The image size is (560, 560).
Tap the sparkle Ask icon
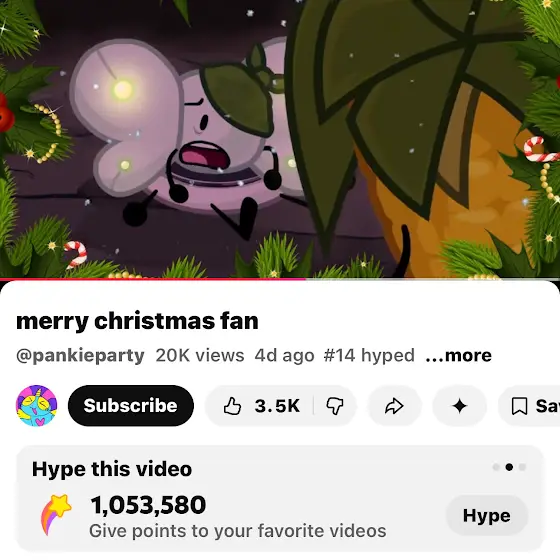(459, 406)
